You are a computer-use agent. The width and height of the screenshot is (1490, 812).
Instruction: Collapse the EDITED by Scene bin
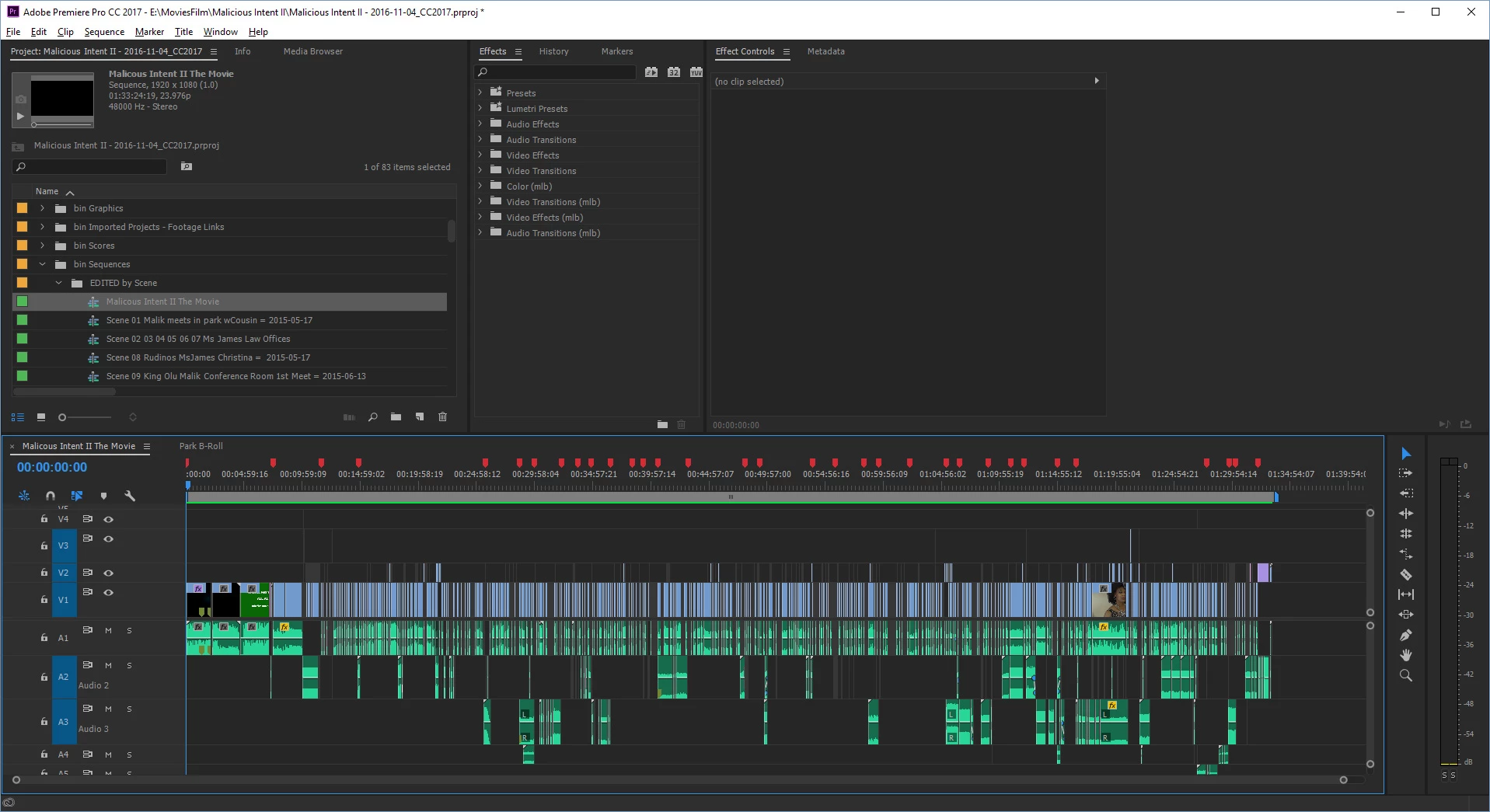[x=59, y=283]
